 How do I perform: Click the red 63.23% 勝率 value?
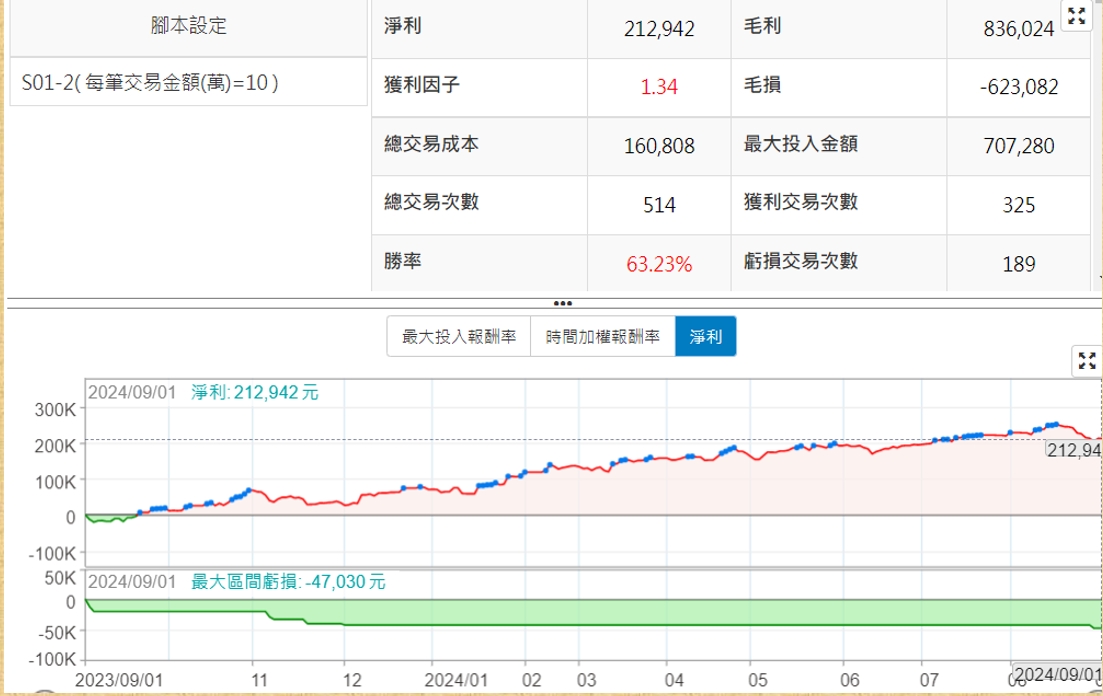pyautogui.click(x=659, y=264)
